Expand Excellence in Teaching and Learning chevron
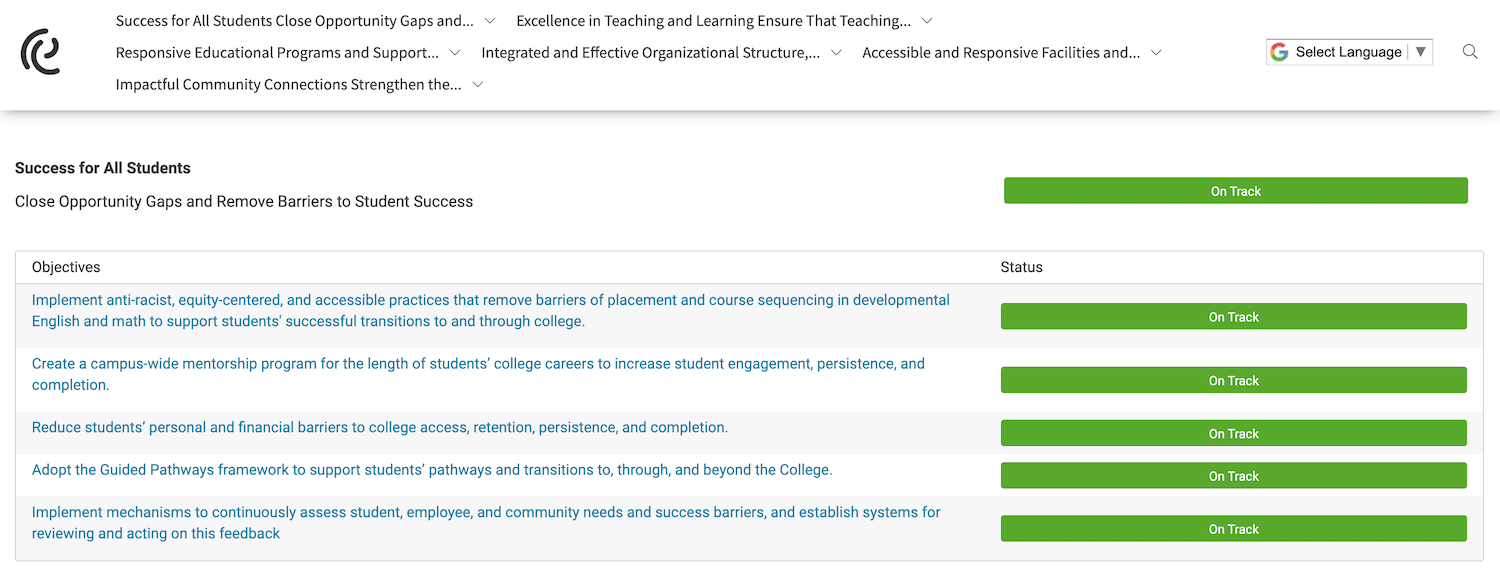Screen dimensions: 1500x573 [927, 21]
